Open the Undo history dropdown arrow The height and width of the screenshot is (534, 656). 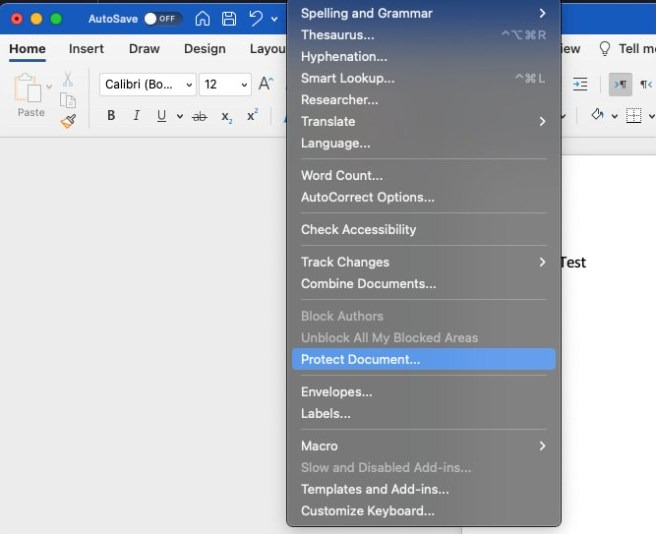point(274,19)
